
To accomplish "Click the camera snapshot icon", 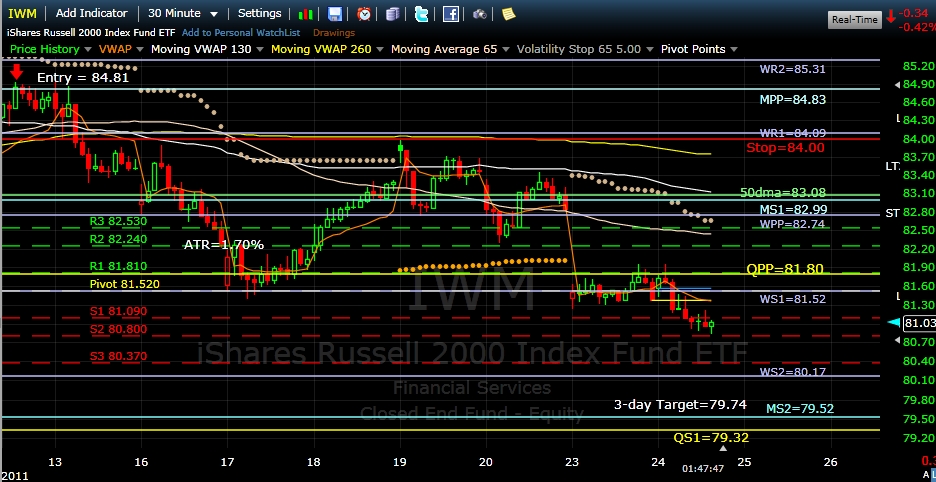I will [x=479, y=14].
